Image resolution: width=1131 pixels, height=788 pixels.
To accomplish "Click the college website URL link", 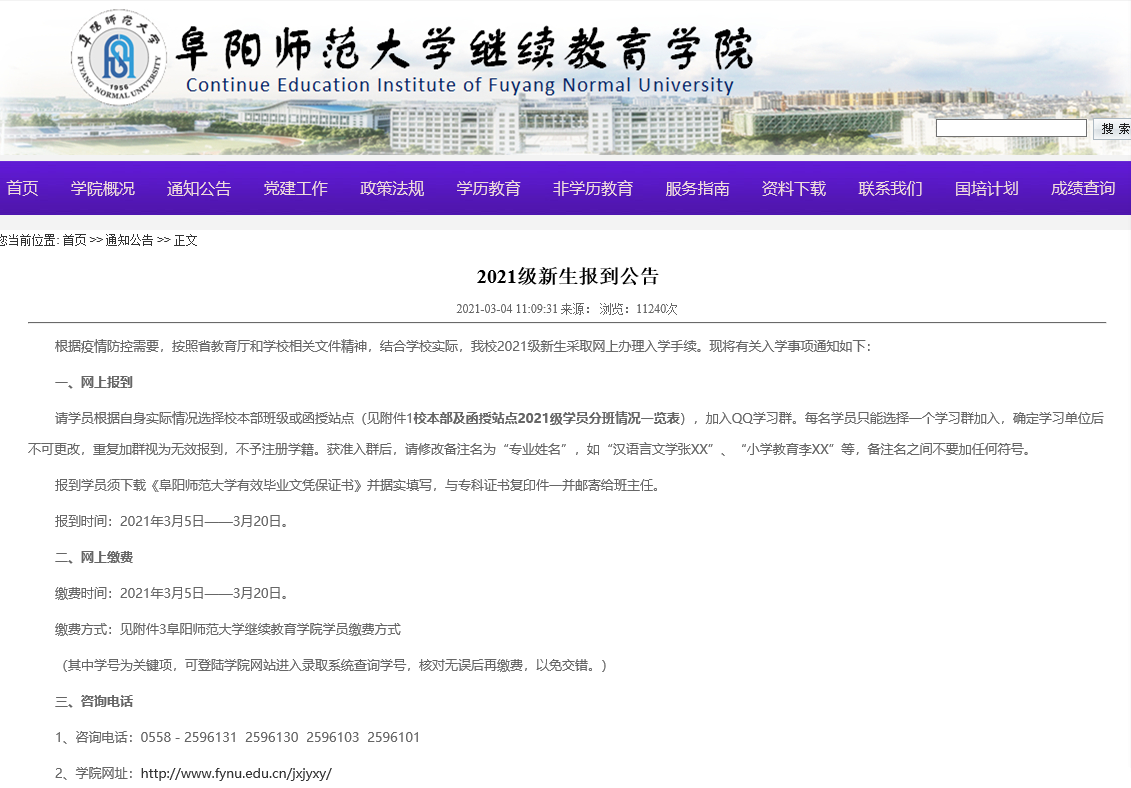I will click(x=235, y=774).
